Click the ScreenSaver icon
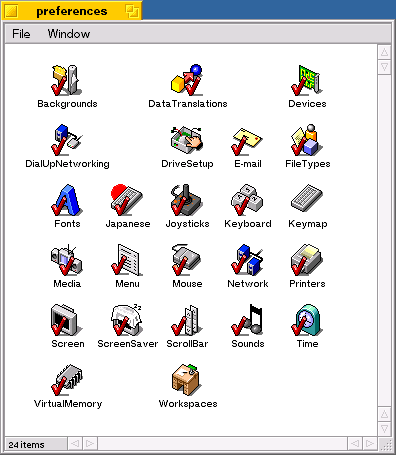This screenshot has width=396, height=455. 127,320
